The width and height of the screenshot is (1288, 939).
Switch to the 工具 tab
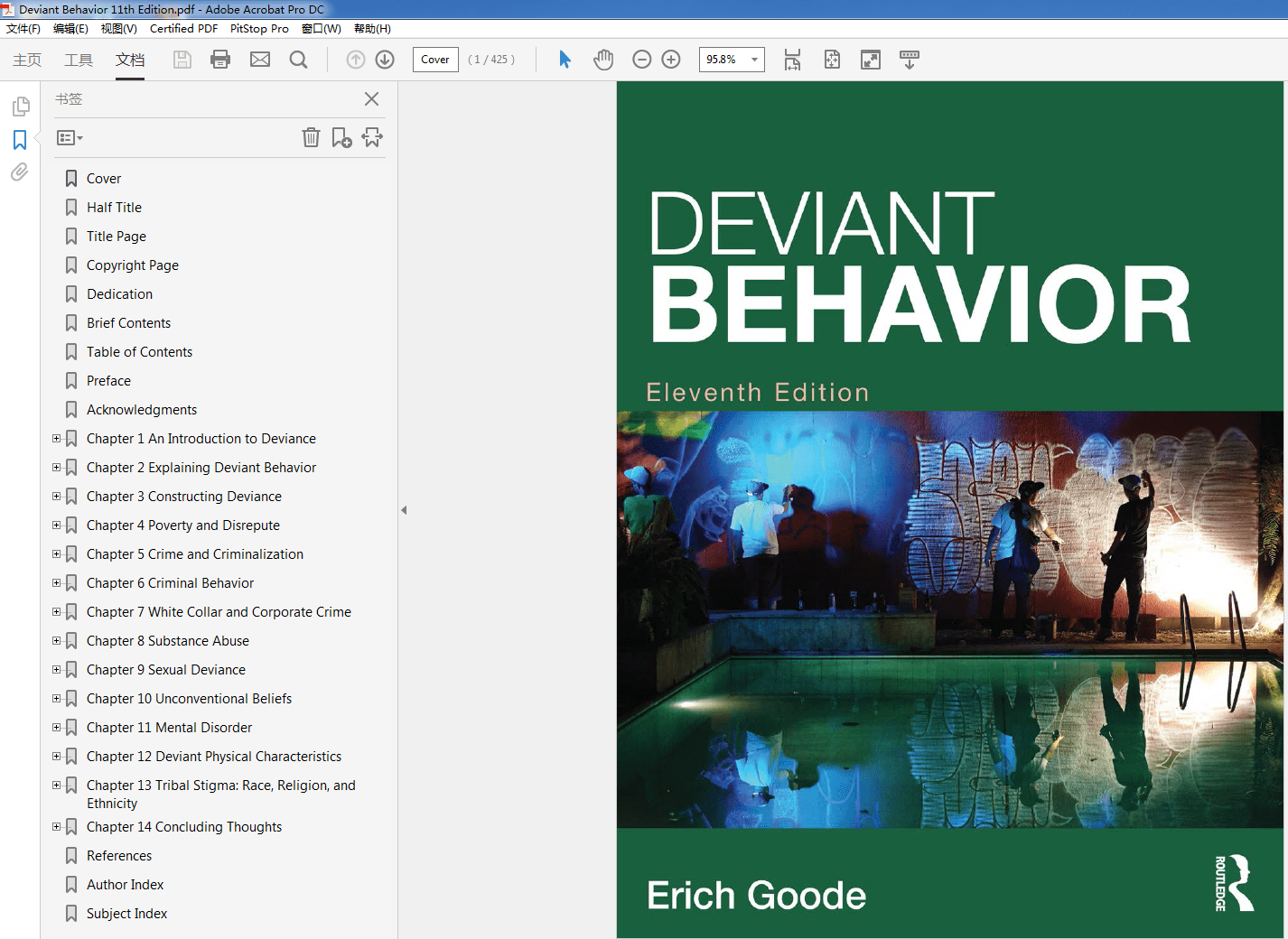coord(79,60)
